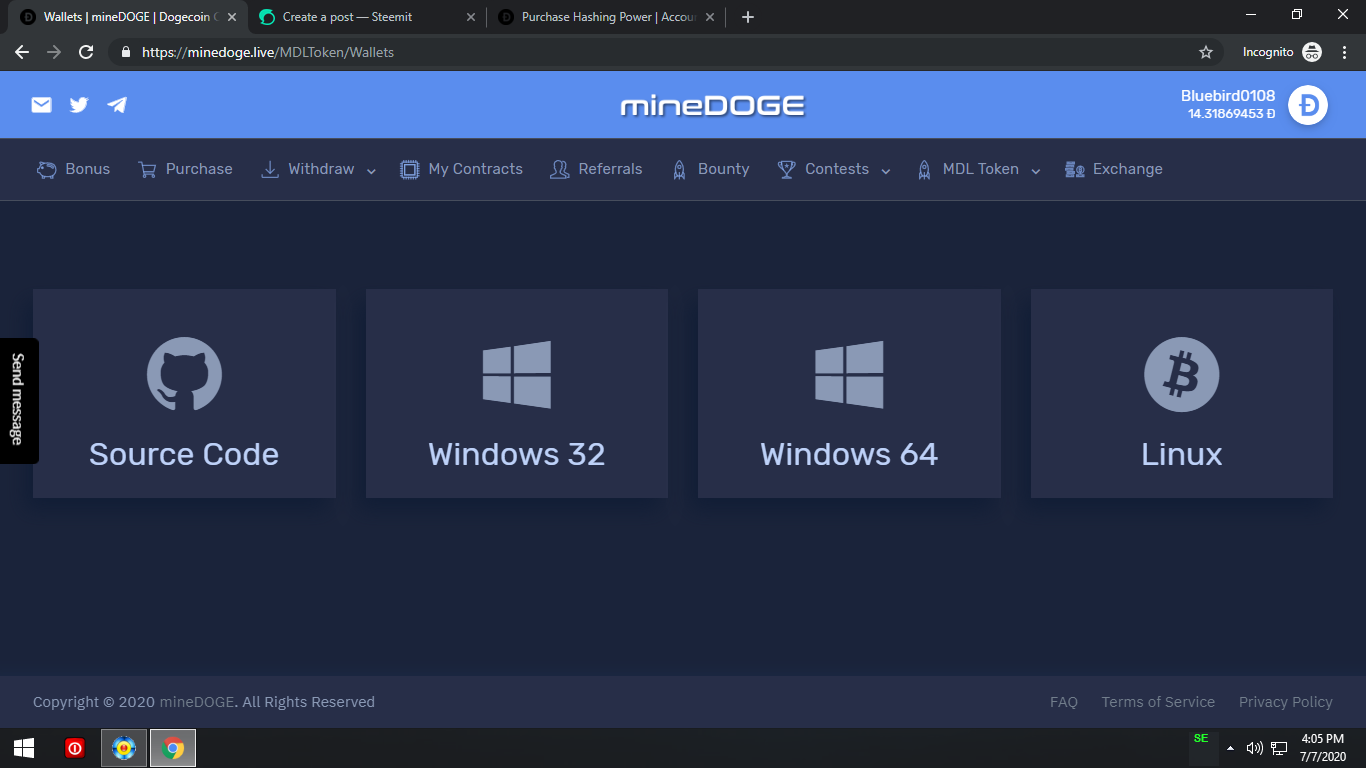Click the network icon in the system tray
Viewport: 1366px width, 768px height.
coord(1279,748)
